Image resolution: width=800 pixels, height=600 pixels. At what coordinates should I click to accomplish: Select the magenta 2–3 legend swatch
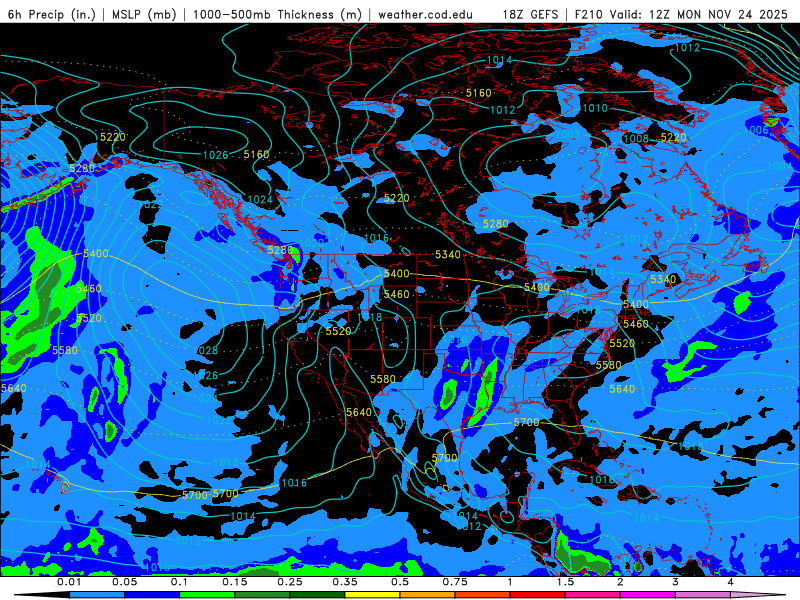point(648,595)
